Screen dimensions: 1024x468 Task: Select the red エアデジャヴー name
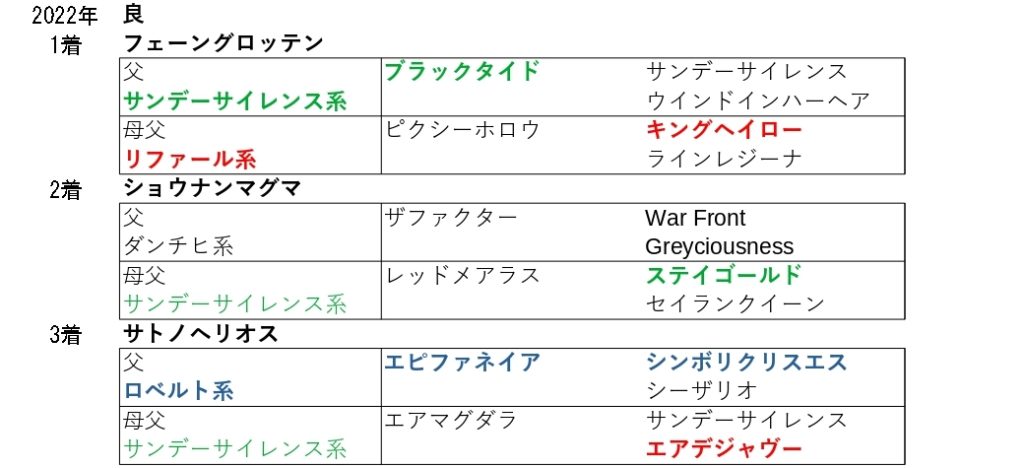(724, 449)
